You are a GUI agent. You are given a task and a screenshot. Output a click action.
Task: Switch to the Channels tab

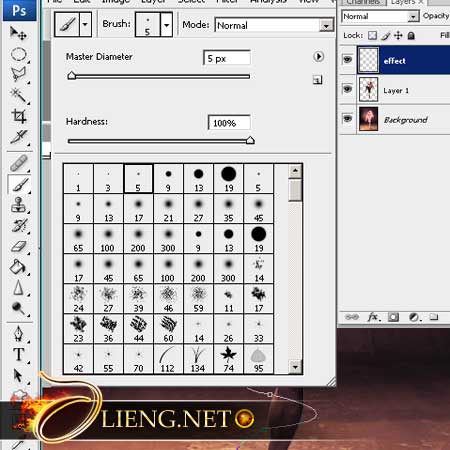pos(362,2)
